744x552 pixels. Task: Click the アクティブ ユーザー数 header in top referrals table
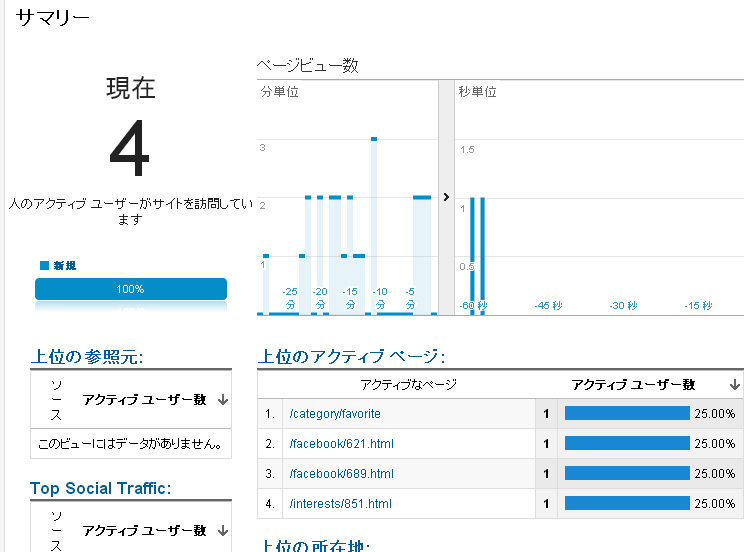[145, 400]
